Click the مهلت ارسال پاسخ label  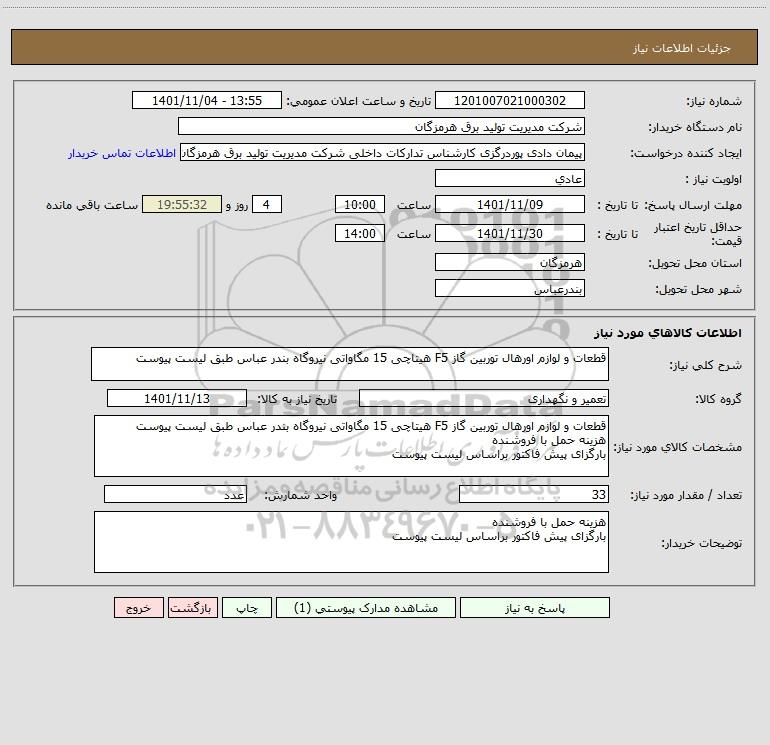coord(693,205)
